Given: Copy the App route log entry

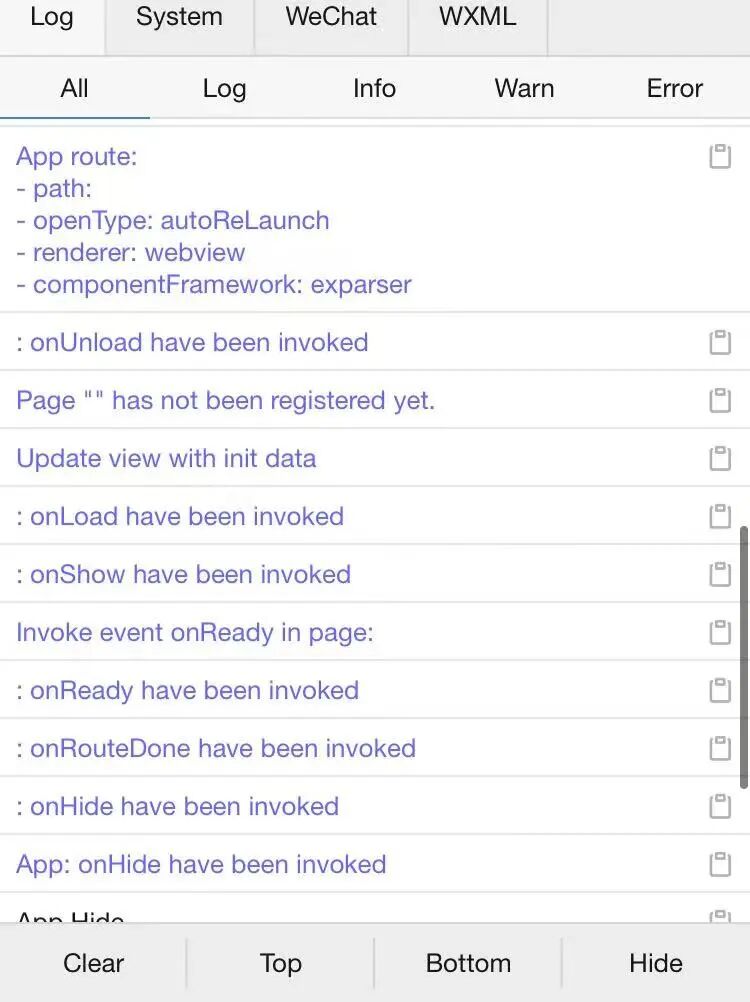Looking at the screenshot, I should [x=720, y=156].
